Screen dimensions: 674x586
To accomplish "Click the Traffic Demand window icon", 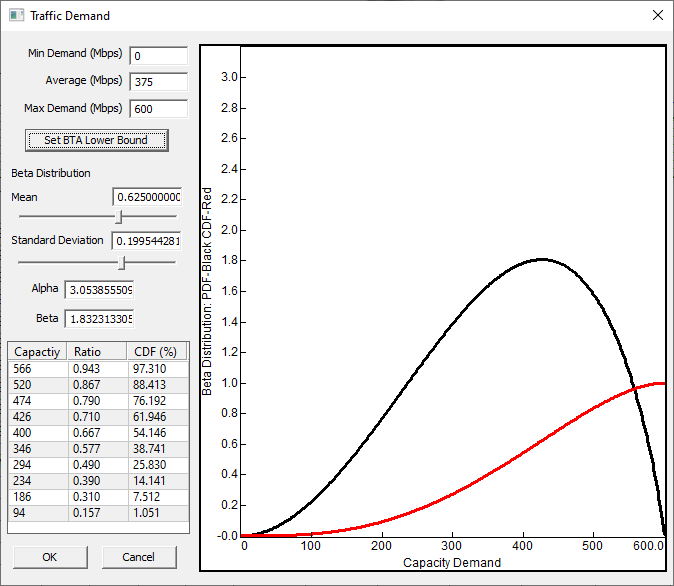I will click(x=16, y=16).
